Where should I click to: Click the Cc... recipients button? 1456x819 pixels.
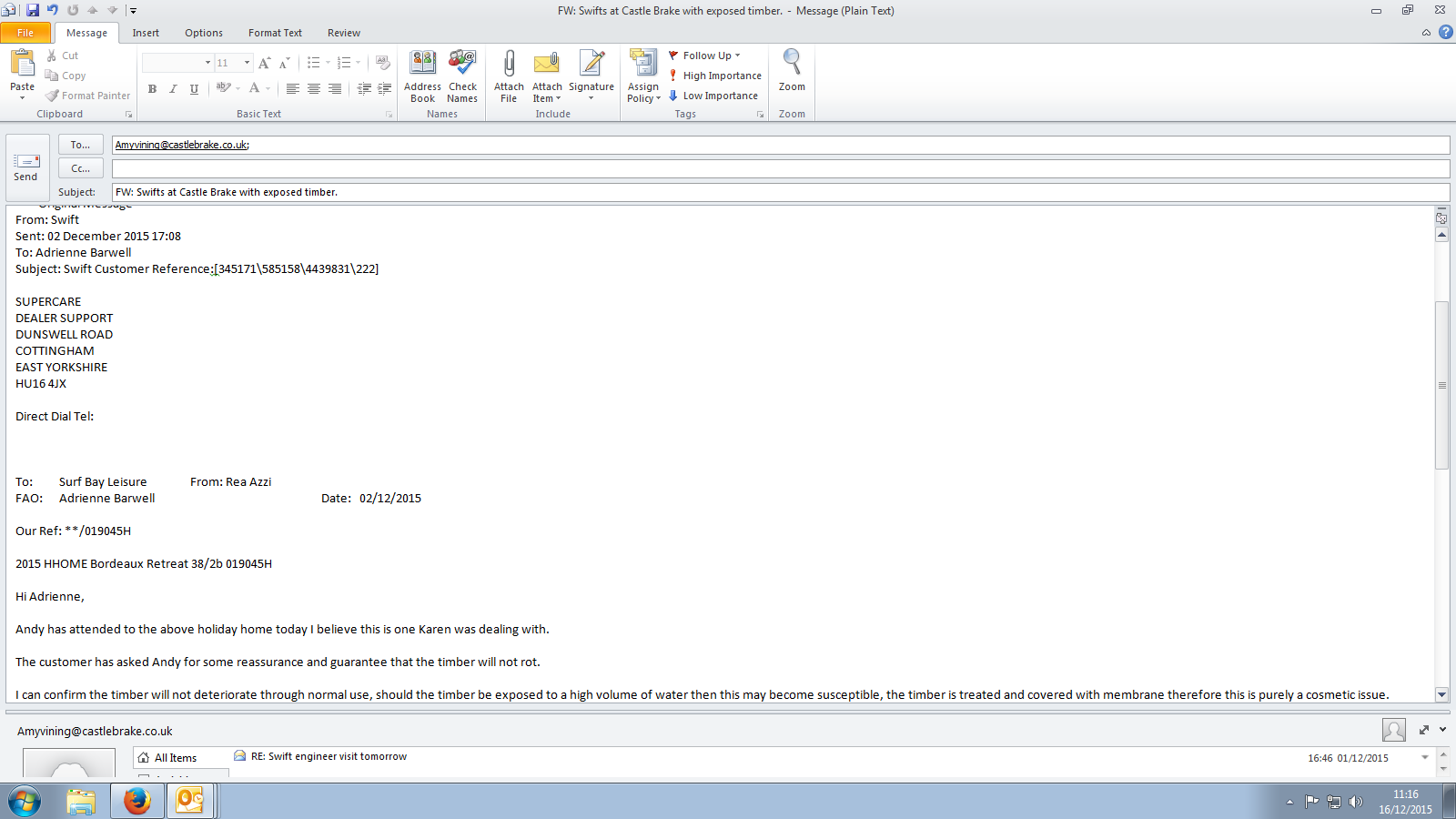coord(81,168)
